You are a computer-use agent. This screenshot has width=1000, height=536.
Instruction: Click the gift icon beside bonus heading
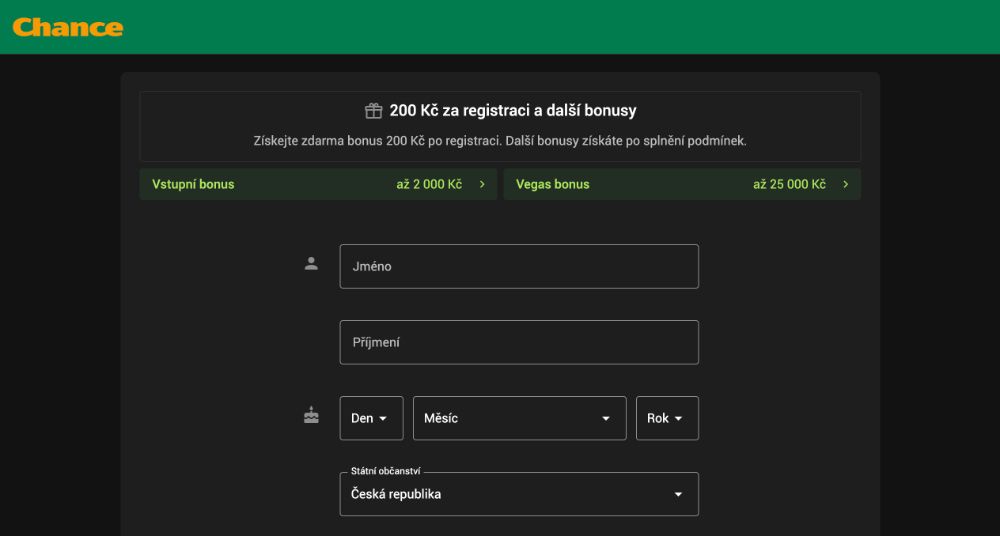point(373,111)
